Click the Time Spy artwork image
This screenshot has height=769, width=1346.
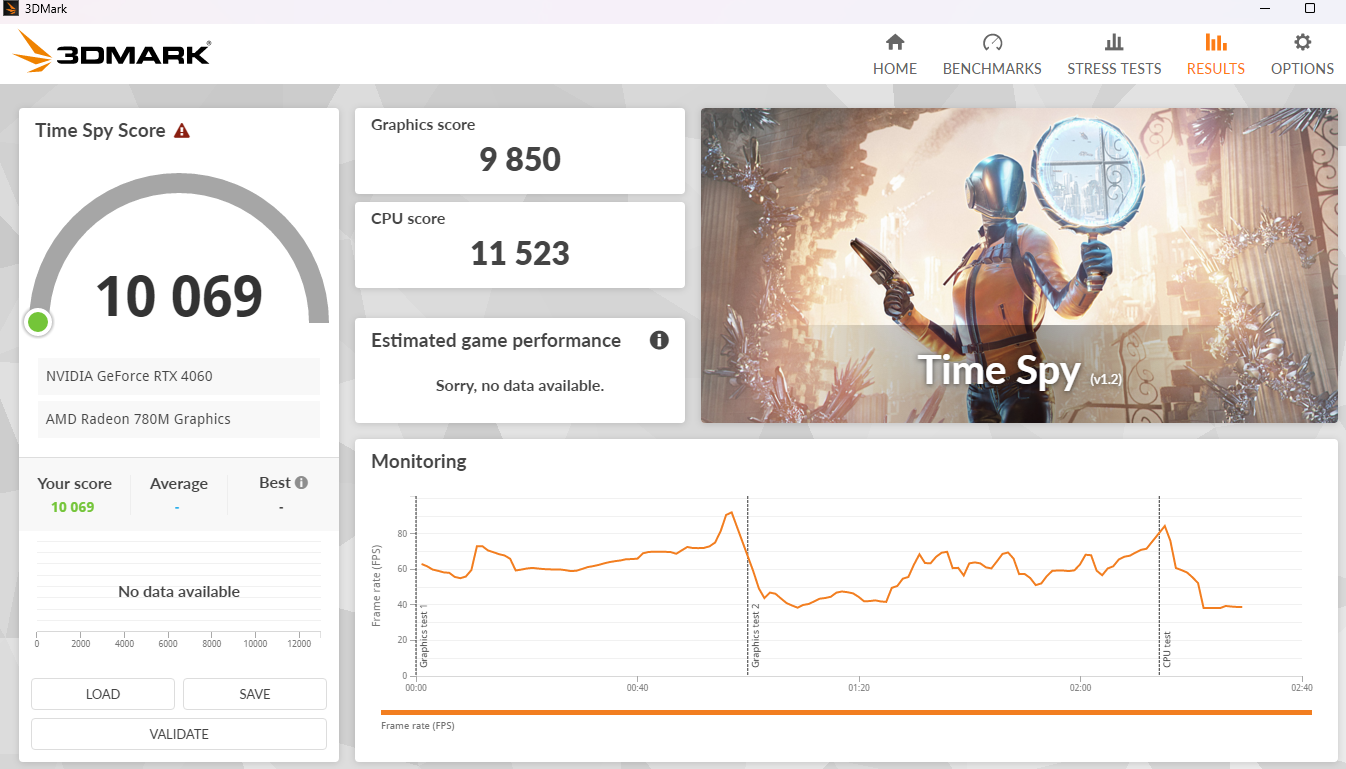tap(1019, 265)
